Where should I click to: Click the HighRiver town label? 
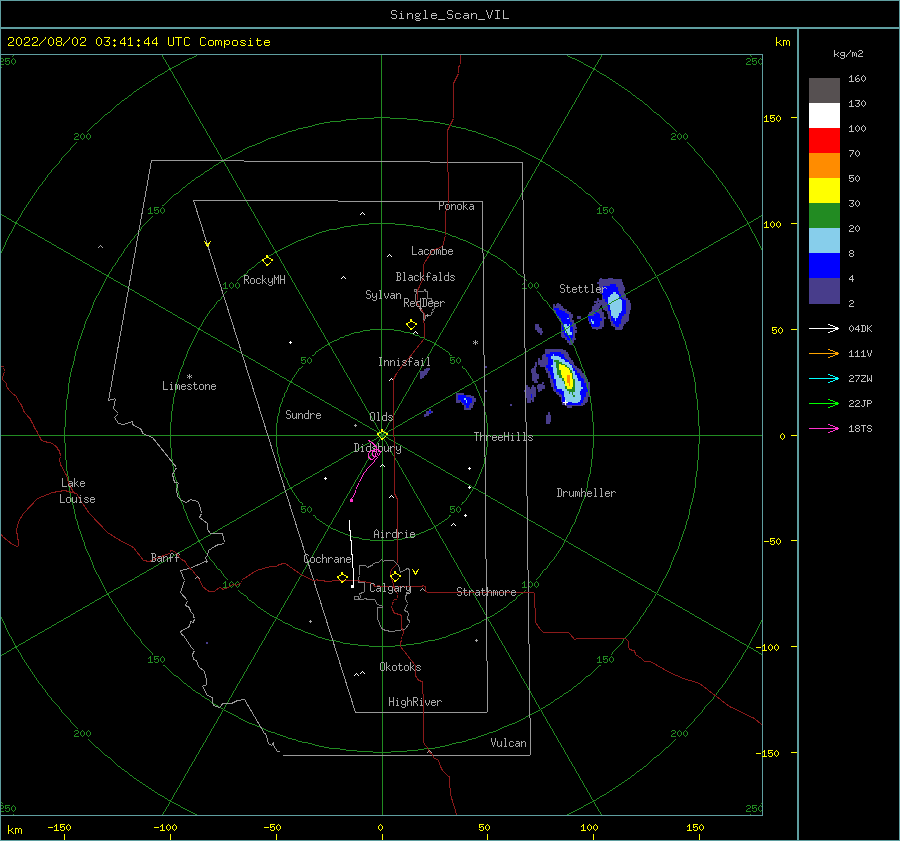pyautogui.click(x=415, y=702)
